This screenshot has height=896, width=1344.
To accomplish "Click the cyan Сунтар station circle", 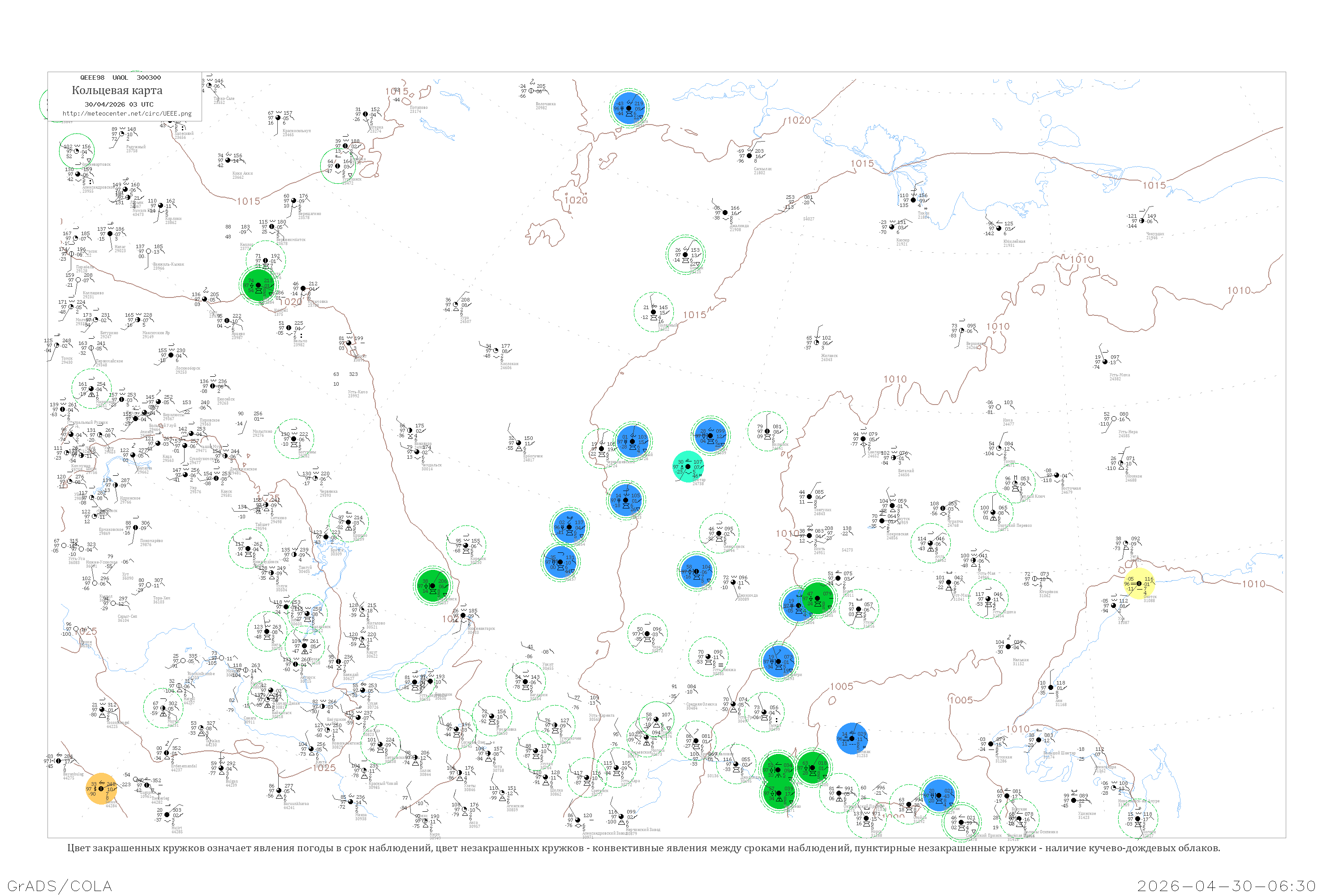I will click(688, 466).
